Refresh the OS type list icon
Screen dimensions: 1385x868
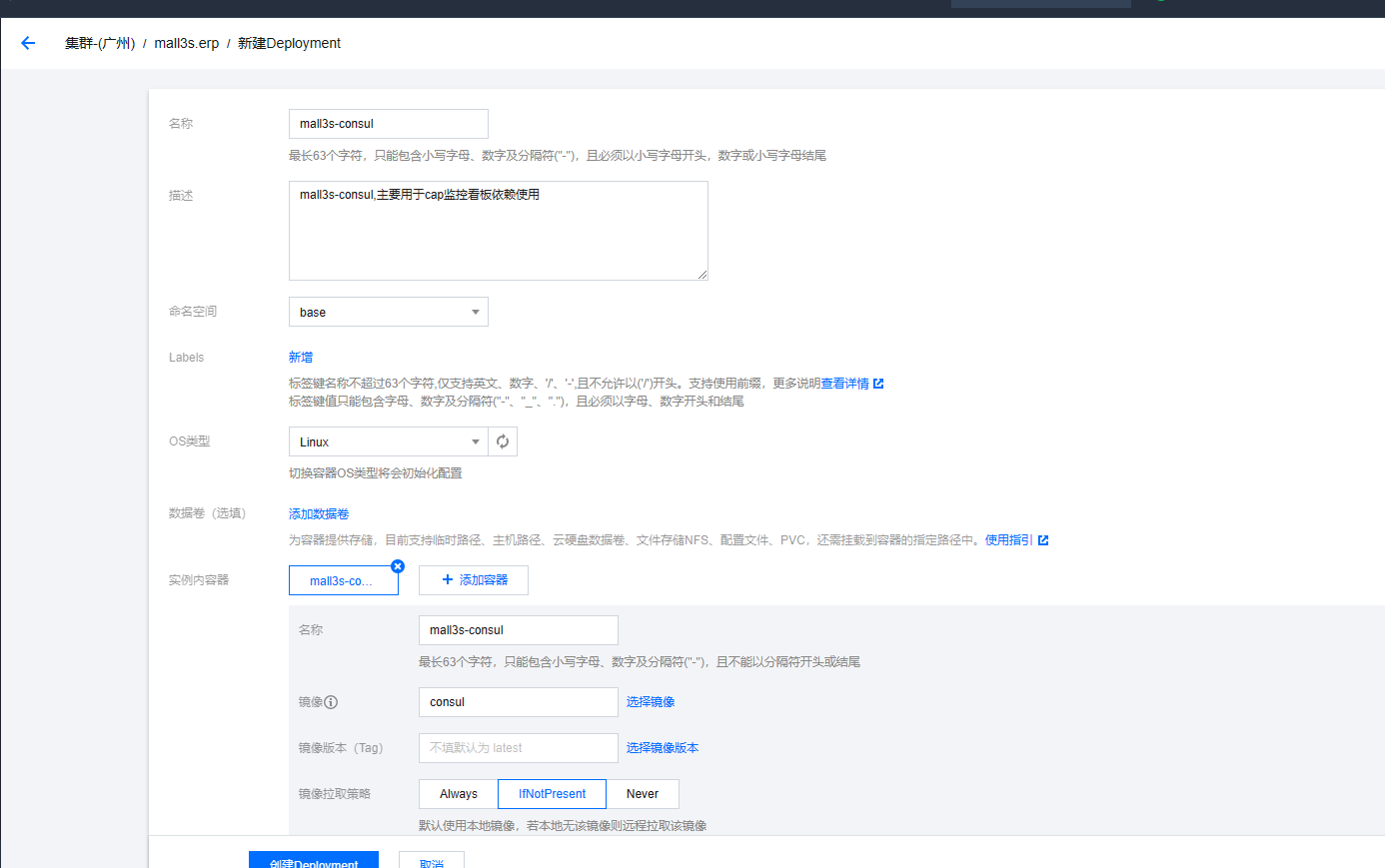click(503, 441)
